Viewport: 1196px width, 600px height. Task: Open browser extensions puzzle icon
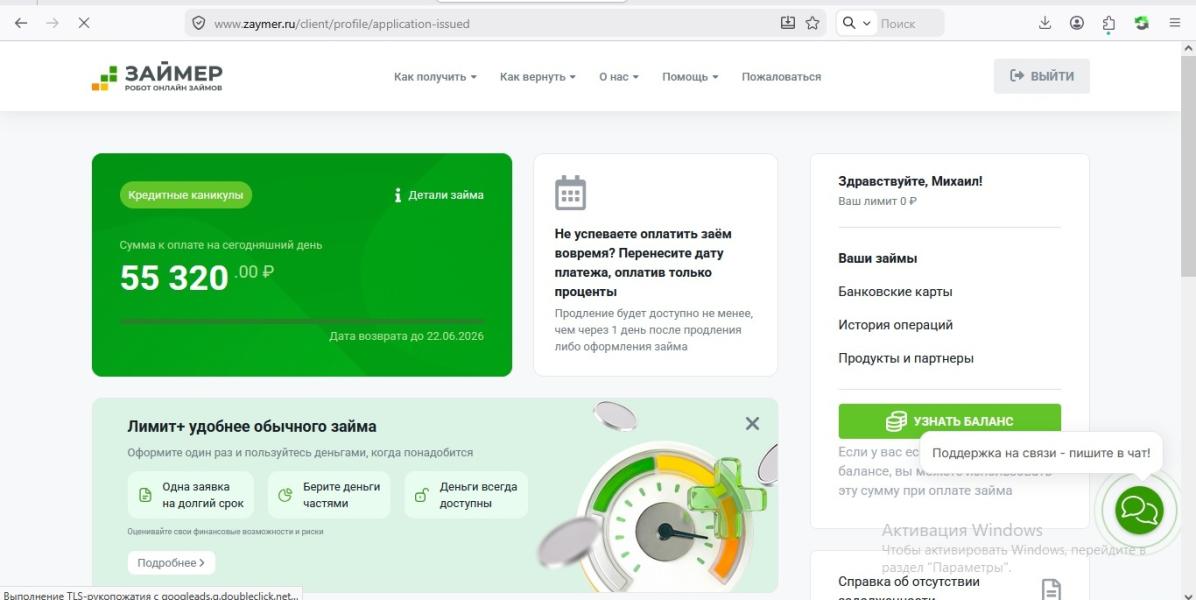pos(1108,24)
